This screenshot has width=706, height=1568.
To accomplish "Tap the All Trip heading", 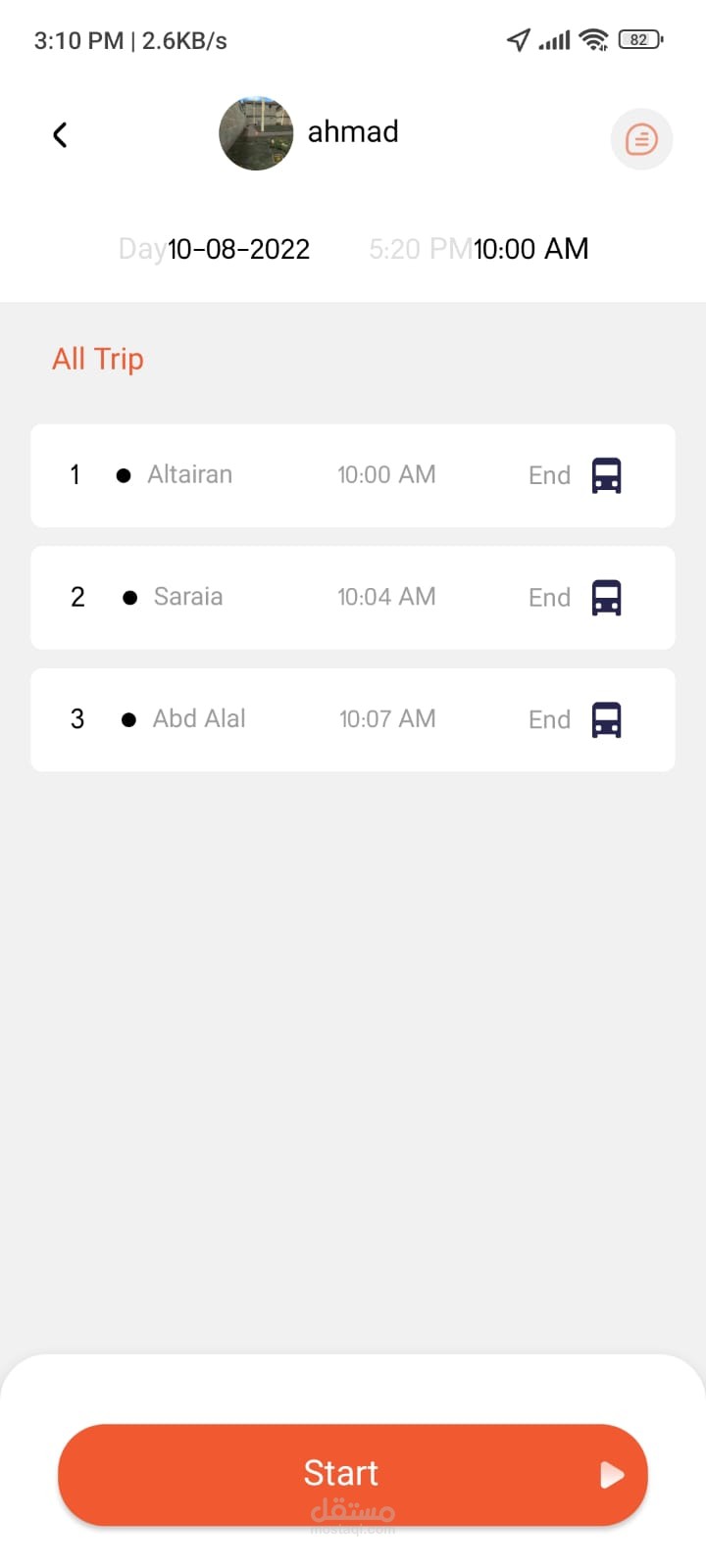I will click(98, 359).
